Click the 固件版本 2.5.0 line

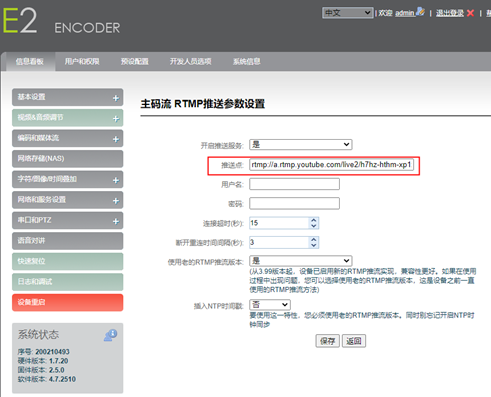pos(41,370)
